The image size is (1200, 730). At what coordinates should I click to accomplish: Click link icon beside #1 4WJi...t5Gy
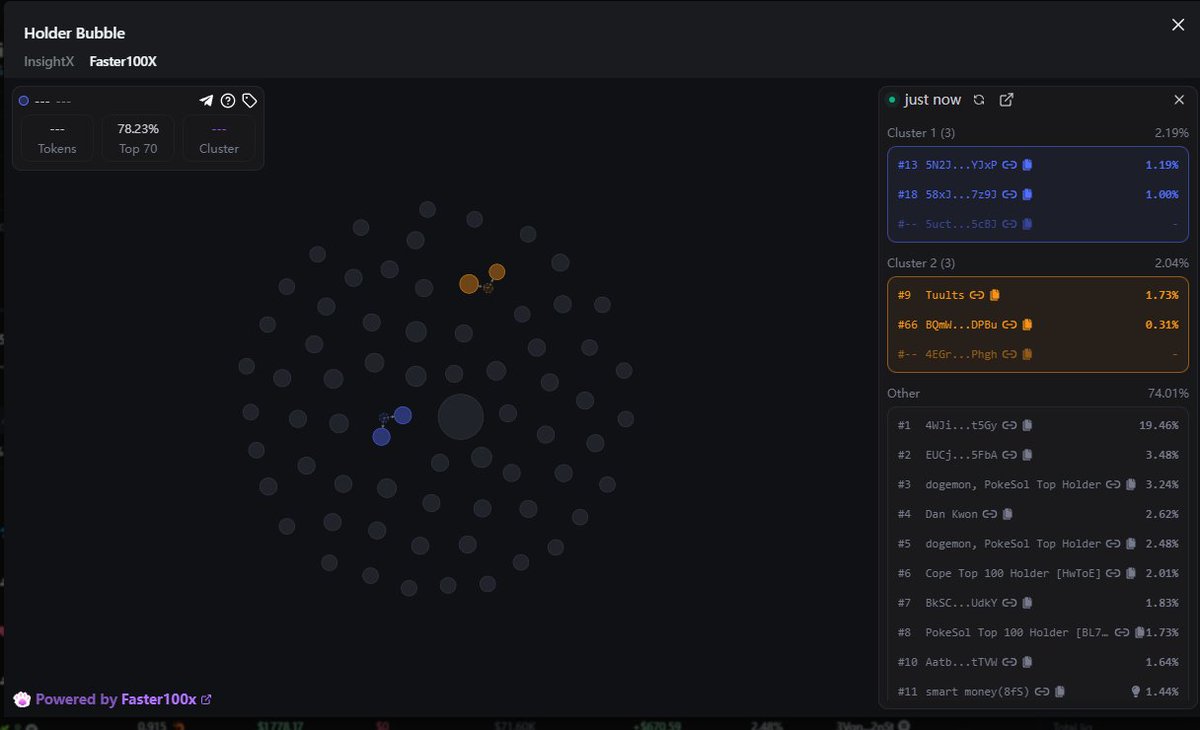click(1010, 426)
